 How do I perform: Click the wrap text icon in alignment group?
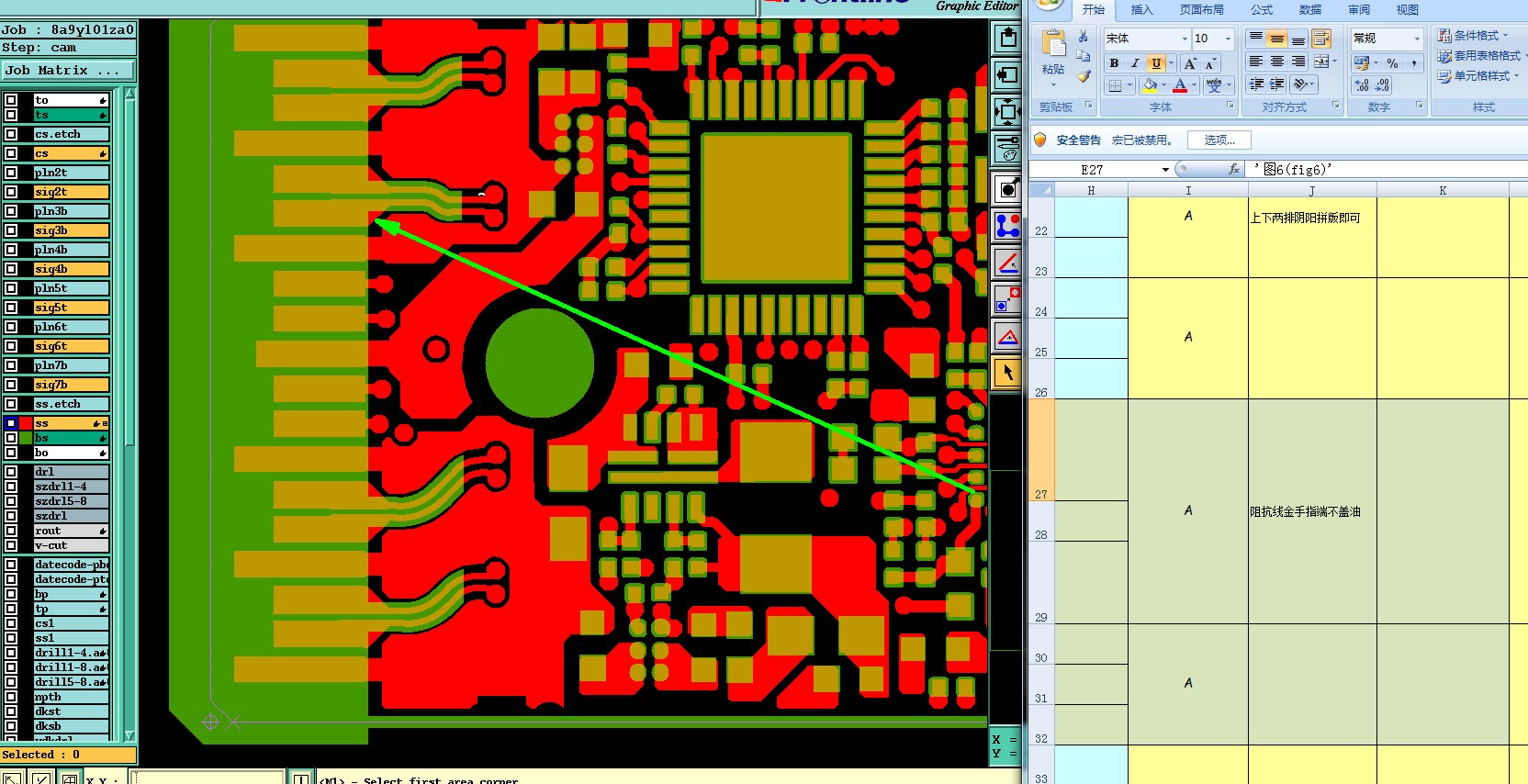(1321, 39)
